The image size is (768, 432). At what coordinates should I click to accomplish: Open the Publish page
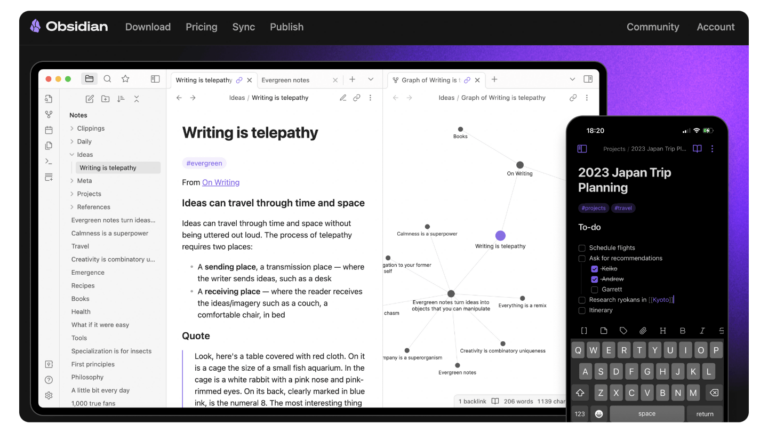click(287, 27)
